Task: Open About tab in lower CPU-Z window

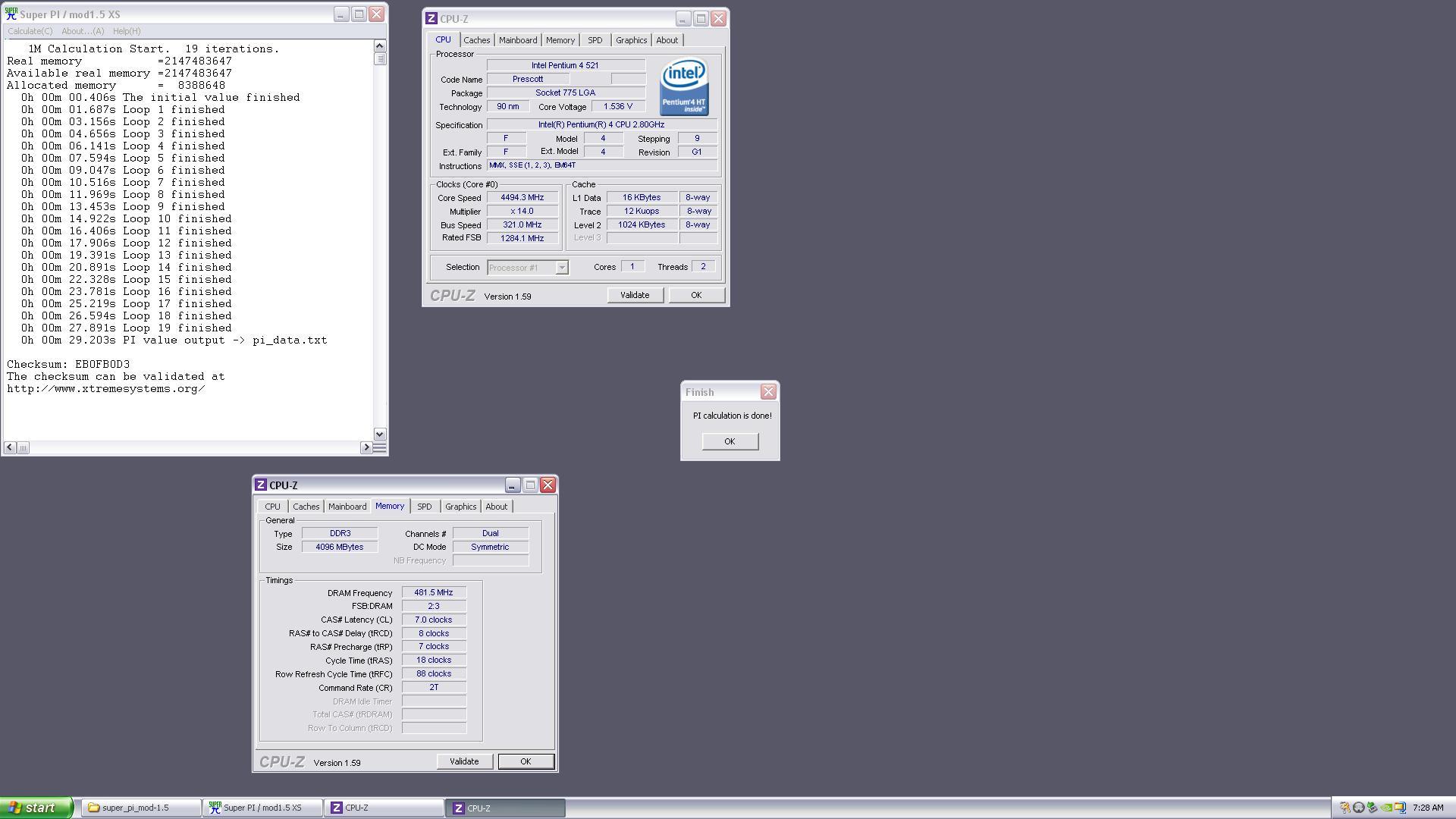Action: pos(497,507)
